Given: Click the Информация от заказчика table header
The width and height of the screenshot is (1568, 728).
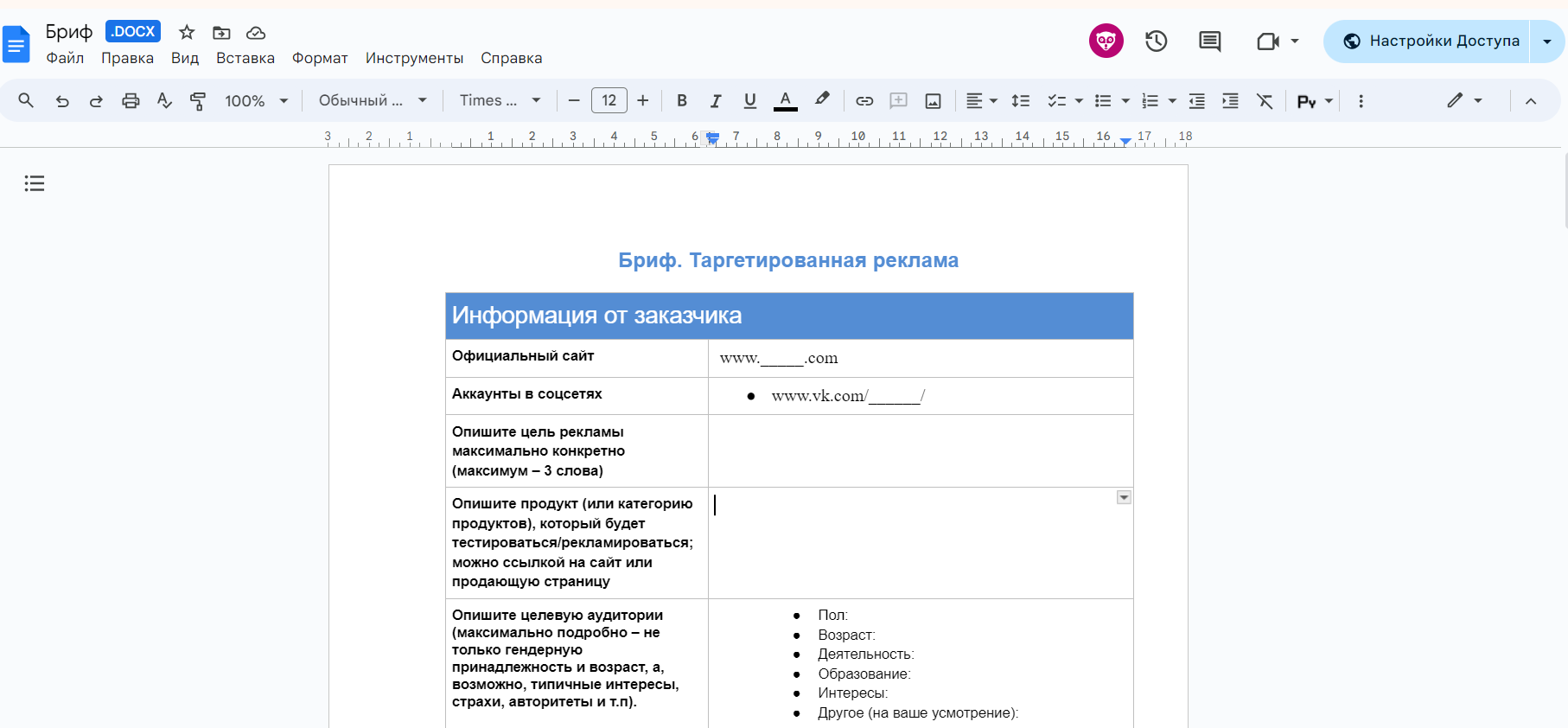Looking at the screenshot, I should tap(789, 316).
